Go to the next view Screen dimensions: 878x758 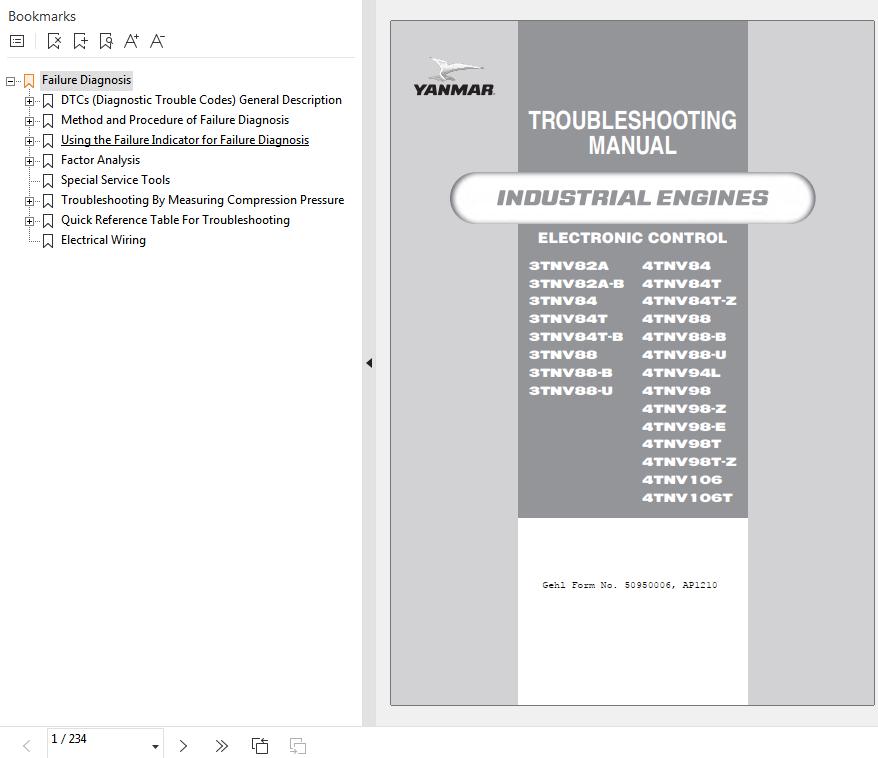[x=297, y=746]
